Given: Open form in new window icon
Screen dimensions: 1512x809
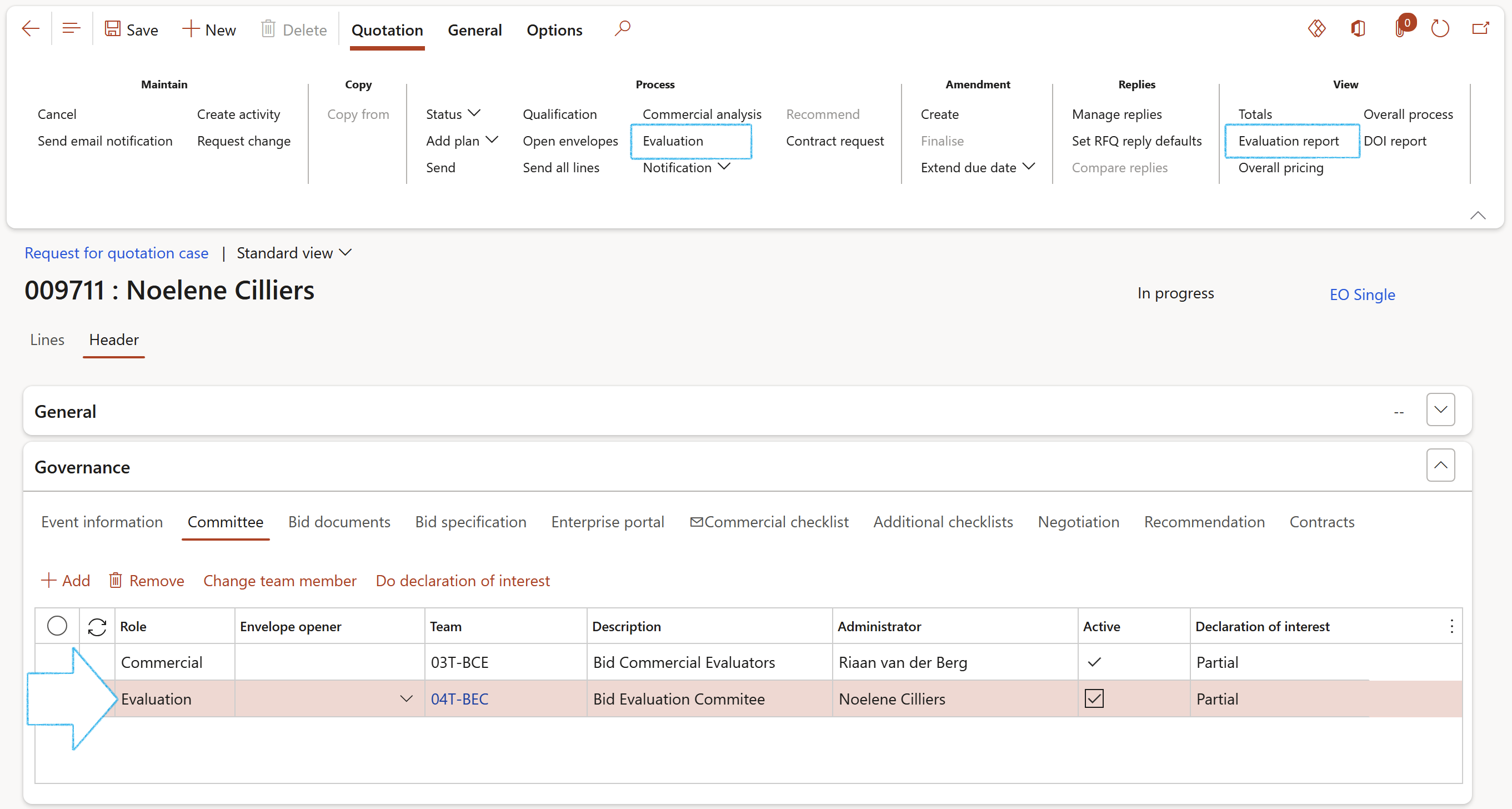Looking at the screenshot, I should pyautogui.click(x=1480, y=29).
